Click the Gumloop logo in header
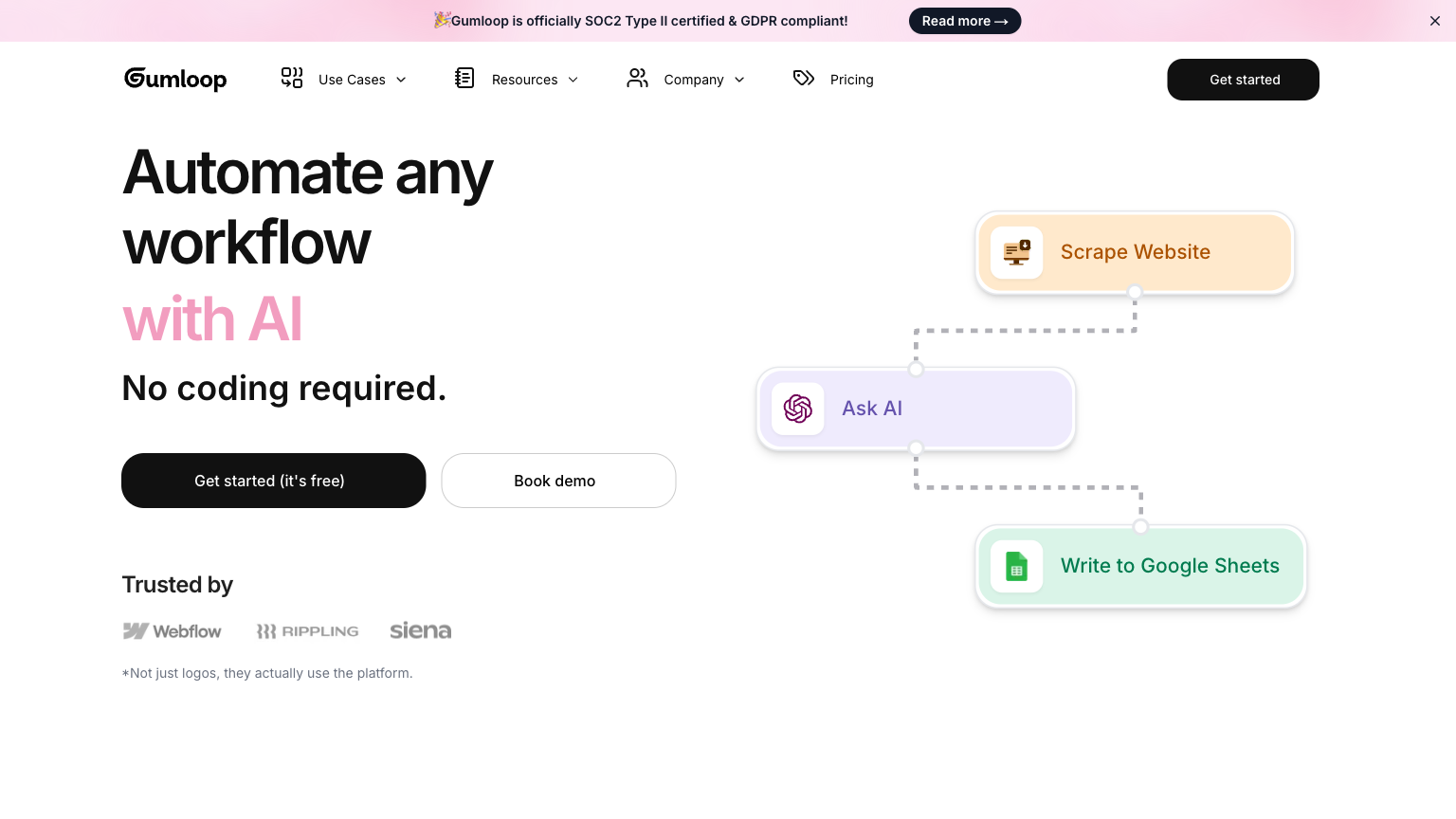The image size is (1456, 819). 175,80
